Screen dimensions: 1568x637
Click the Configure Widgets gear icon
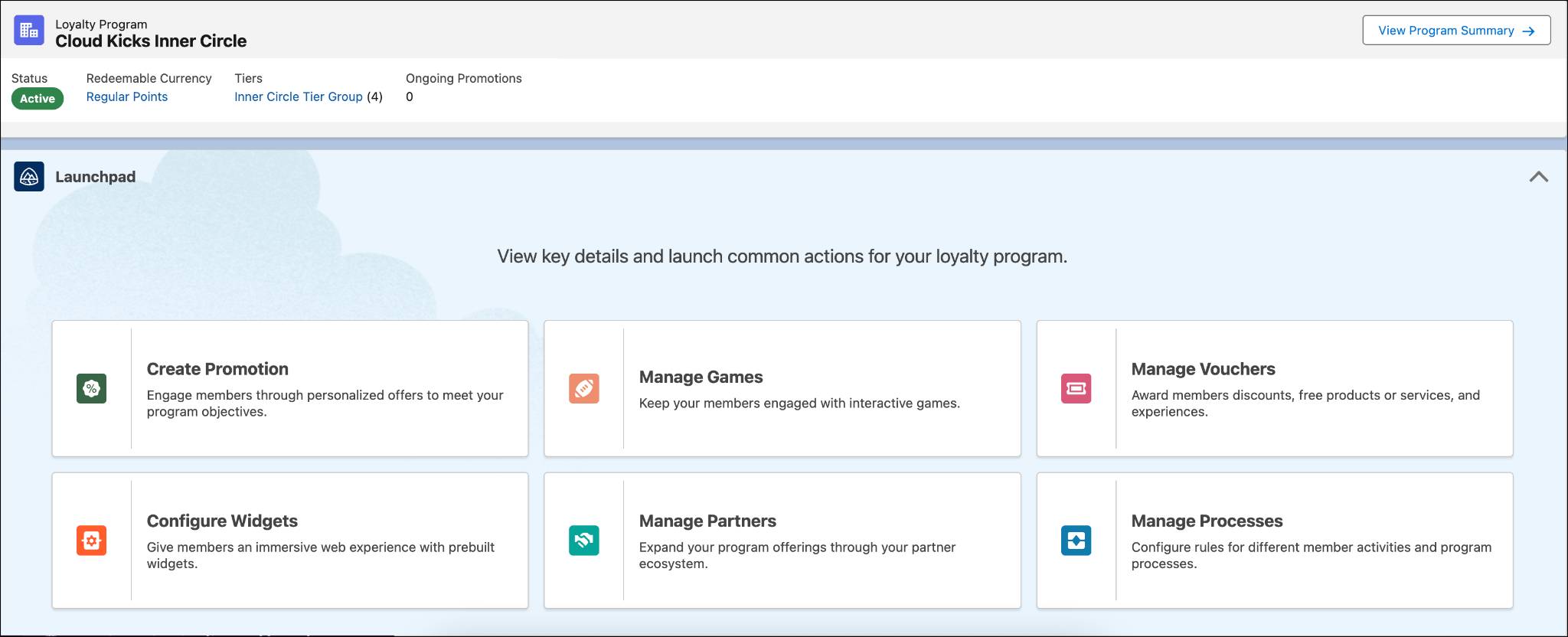click(x=92, y=541)
